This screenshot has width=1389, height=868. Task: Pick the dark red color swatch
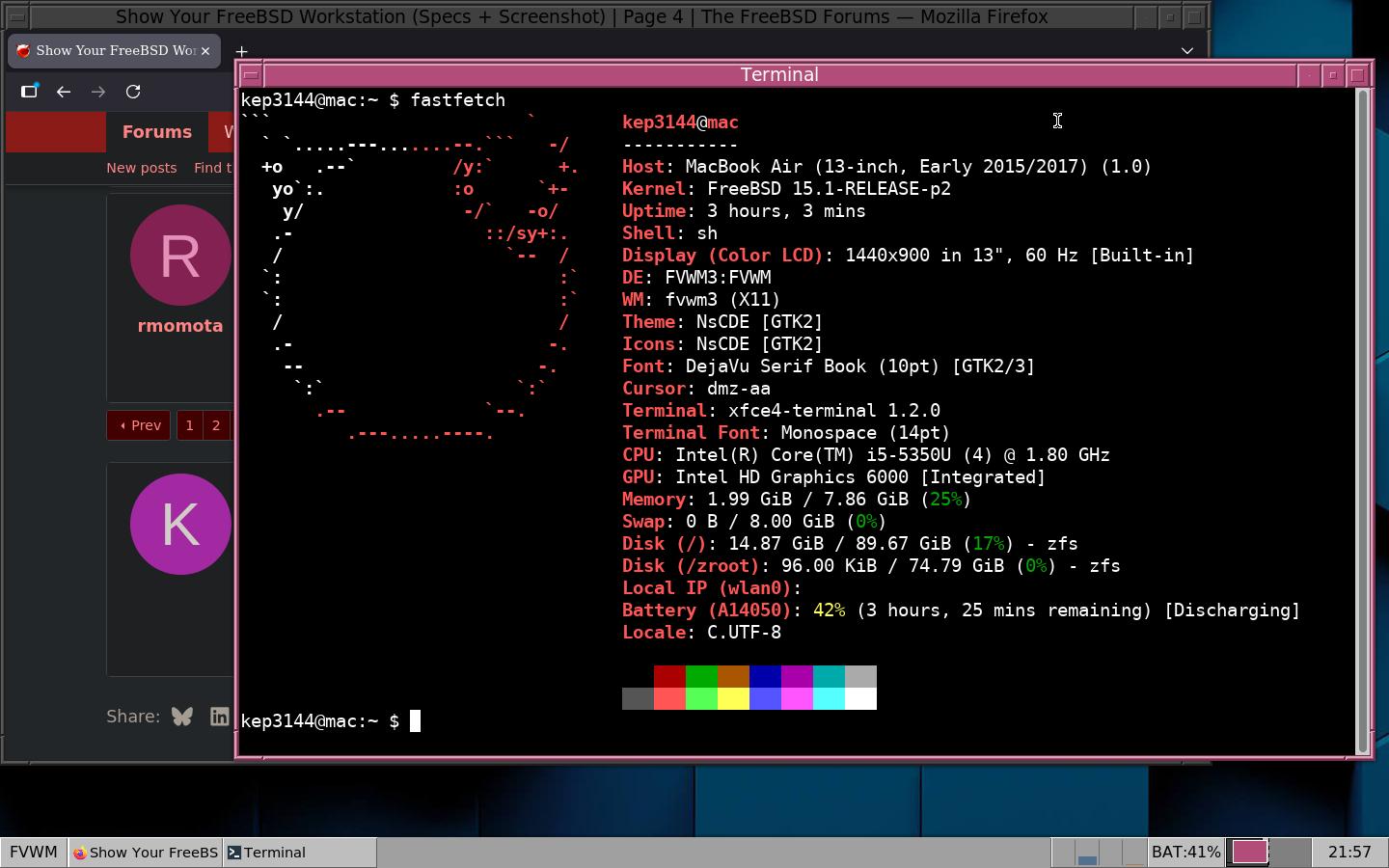coord(669,676)
